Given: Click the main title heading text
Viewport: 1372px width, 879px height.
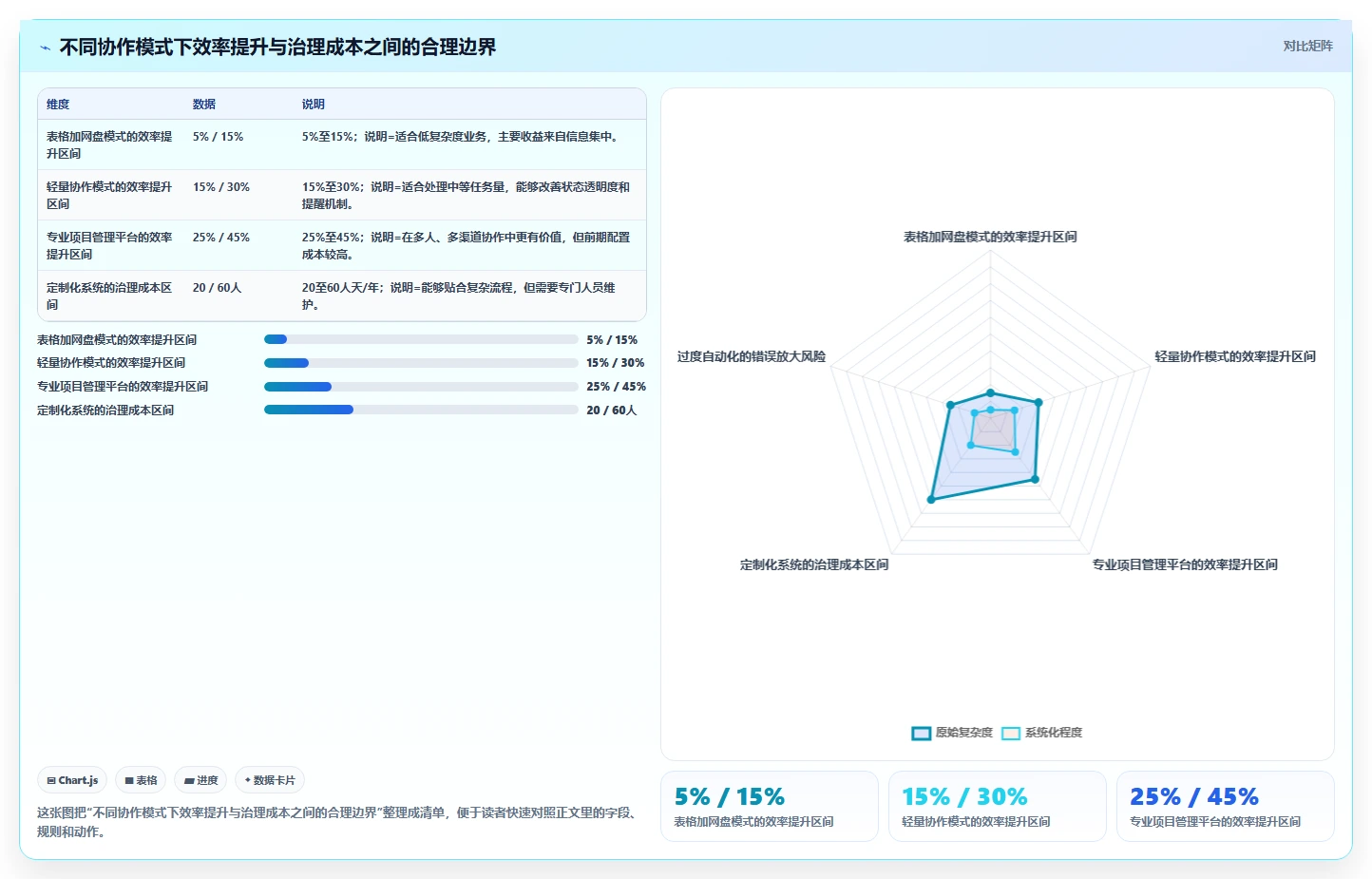Looking at the screenshot, I should (277, 48).
